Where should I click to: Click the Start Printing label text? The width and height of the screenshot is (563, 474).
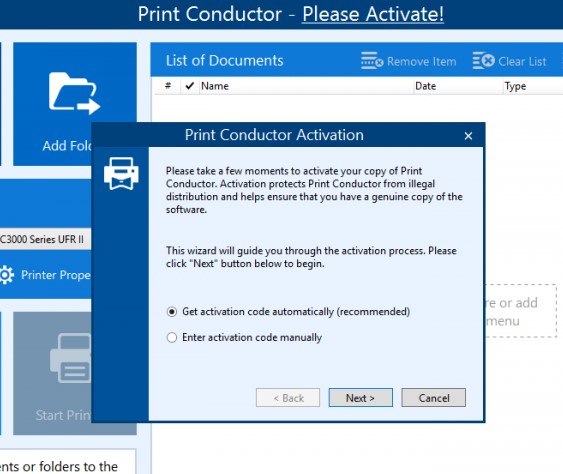click(64, 415)
